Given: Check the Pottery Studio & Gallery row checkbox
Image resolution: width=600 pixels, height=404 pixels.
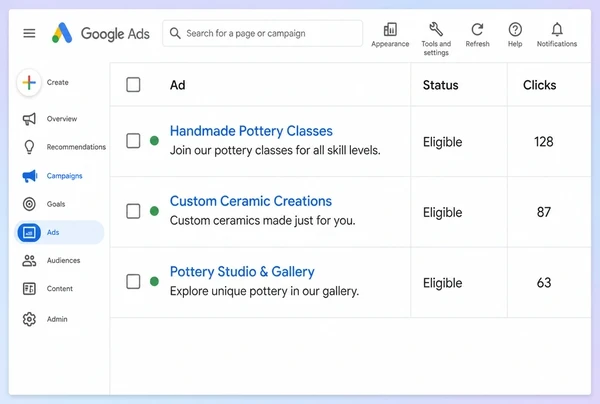Looking at the screenshot, I should point(133,282).
